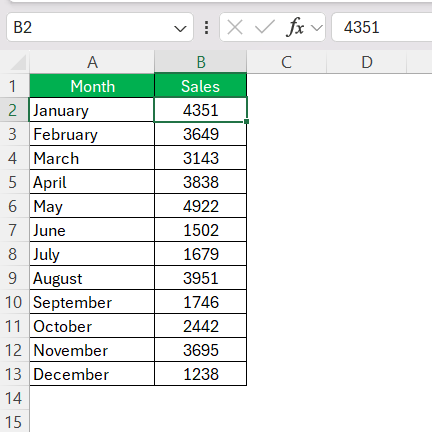Select the March cell
This screenshot has height=432, width=432.
click(x=92, y=158)
